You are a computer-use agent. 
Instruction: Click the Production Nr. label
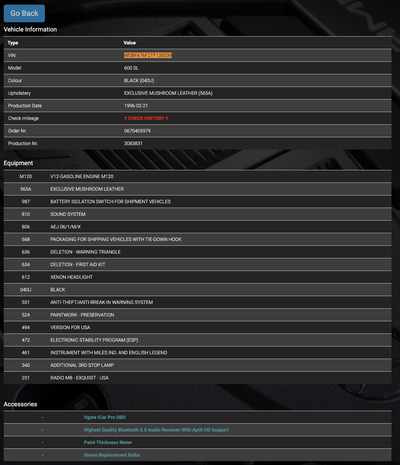(23, 143)
